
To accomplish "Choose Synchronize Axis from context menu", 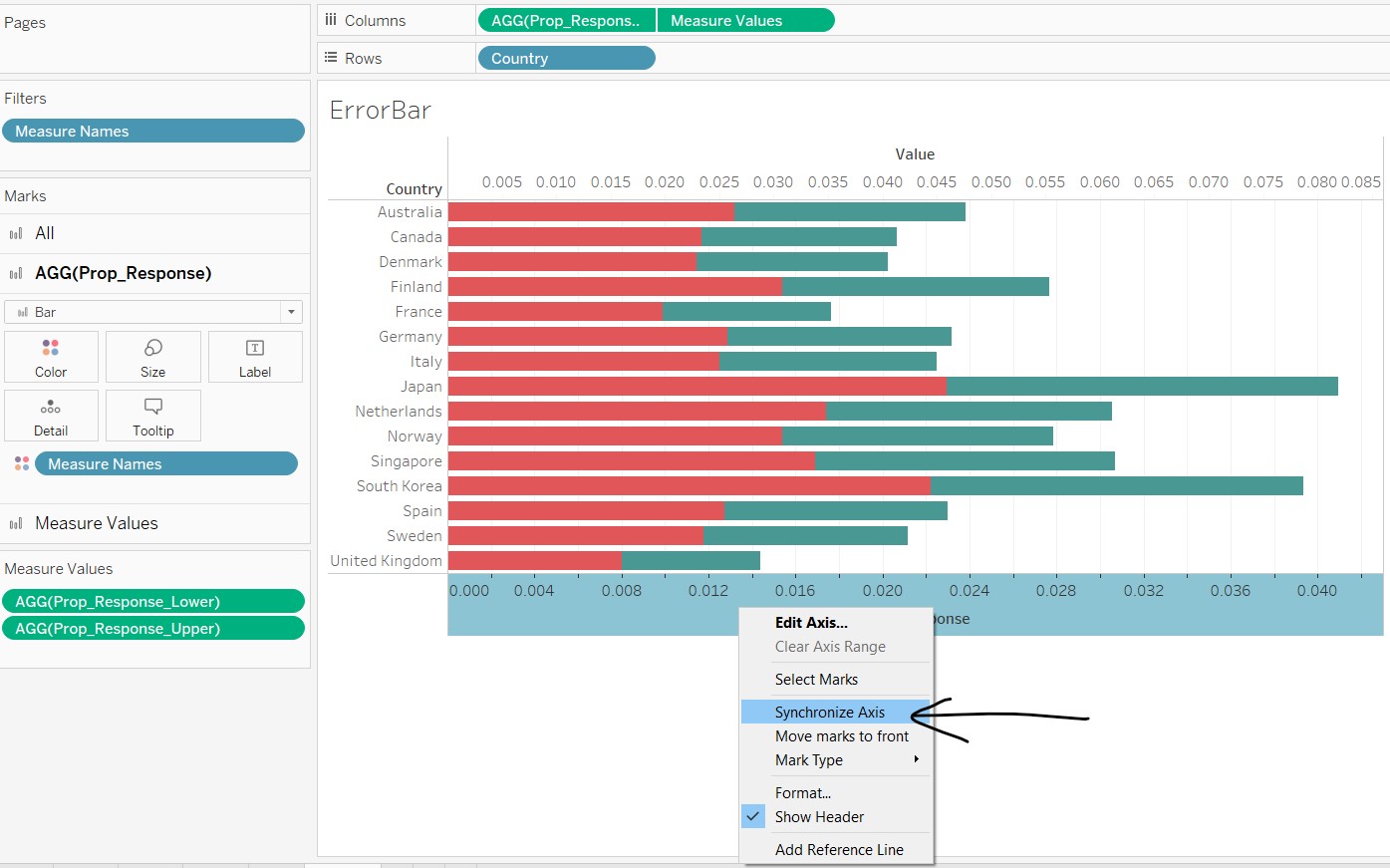I will pos(829,713).
